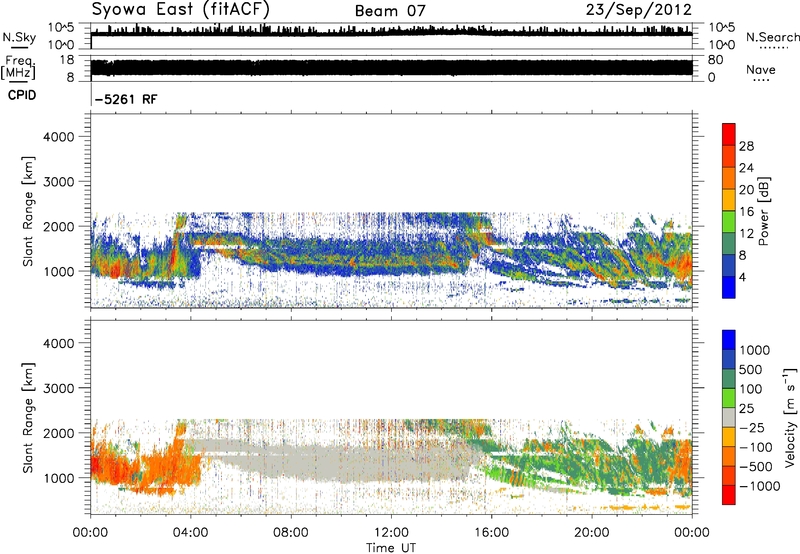Select the "-500" label on Velocity color bar
The height and width of the screenshot is (554, 800).
[756, 467]
